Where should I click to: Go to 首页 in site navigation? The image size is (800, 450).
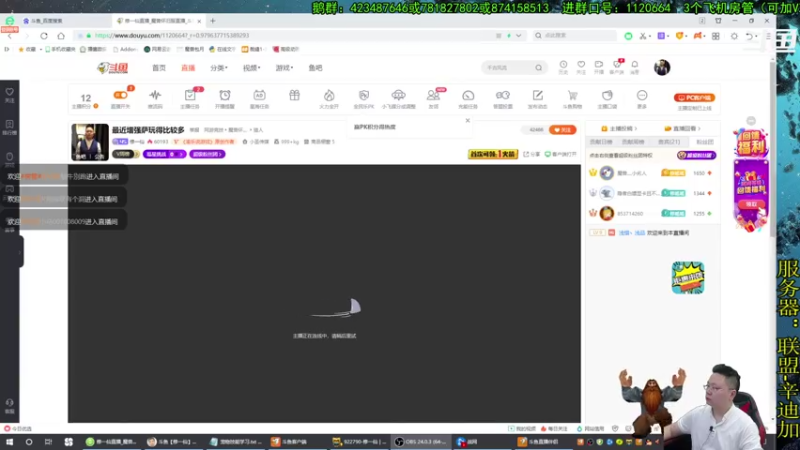click(159, 68)
